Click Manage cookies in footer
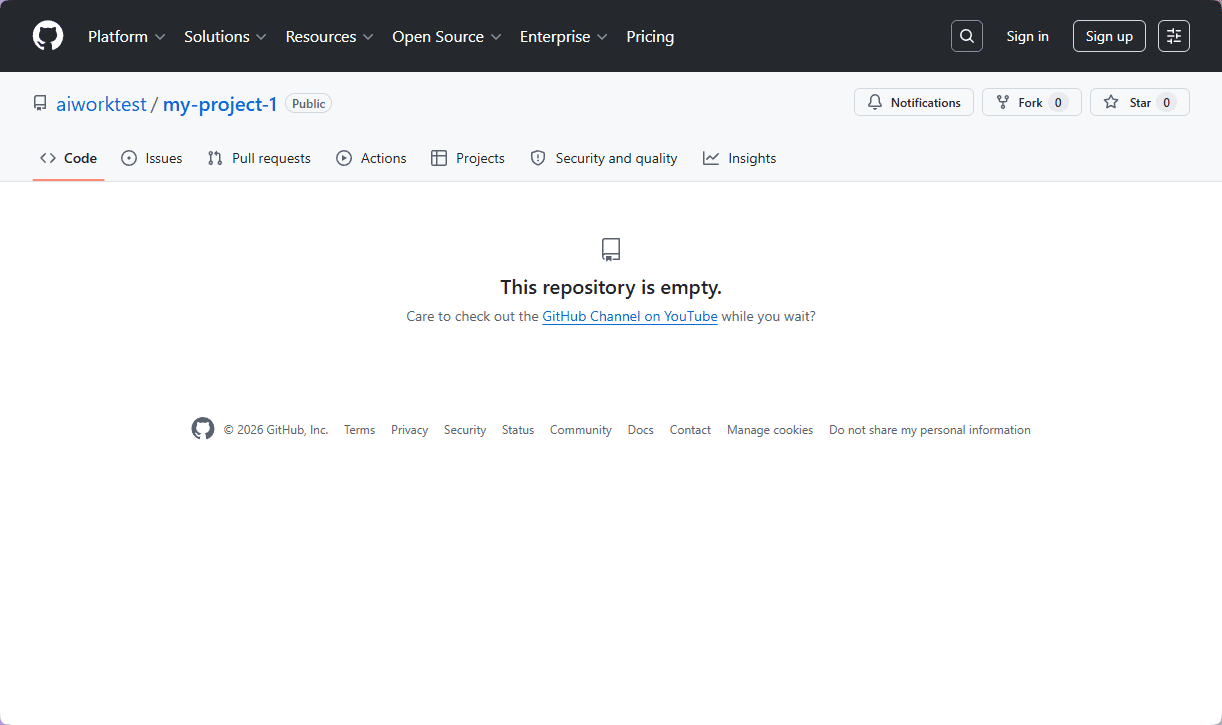The height and width of the screenshot is (725, 1222). click(770, 430)
